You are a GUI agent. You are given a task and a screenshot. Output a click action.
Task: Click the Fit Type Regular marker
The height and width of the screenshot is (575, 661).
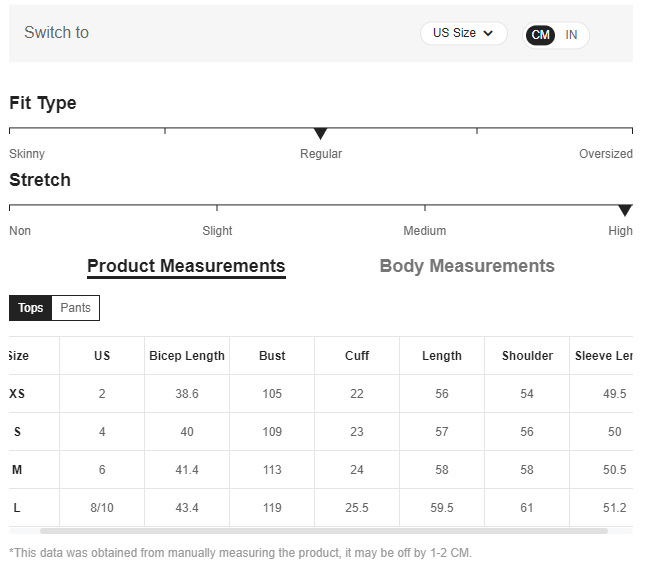coord(321,133)
